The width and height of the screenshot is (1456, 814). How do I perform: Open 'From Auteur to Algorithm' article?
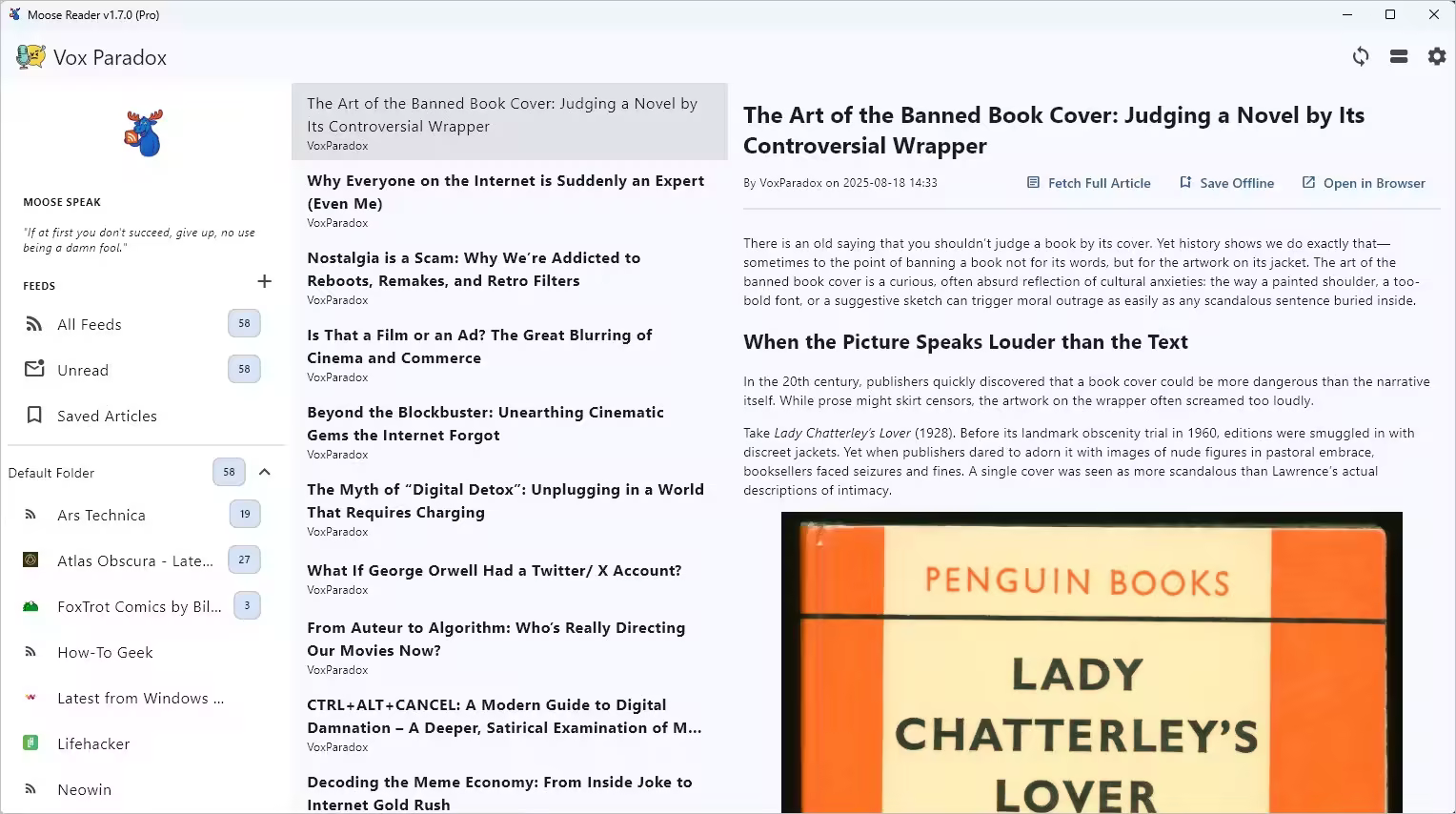click(x=510, y=646)
